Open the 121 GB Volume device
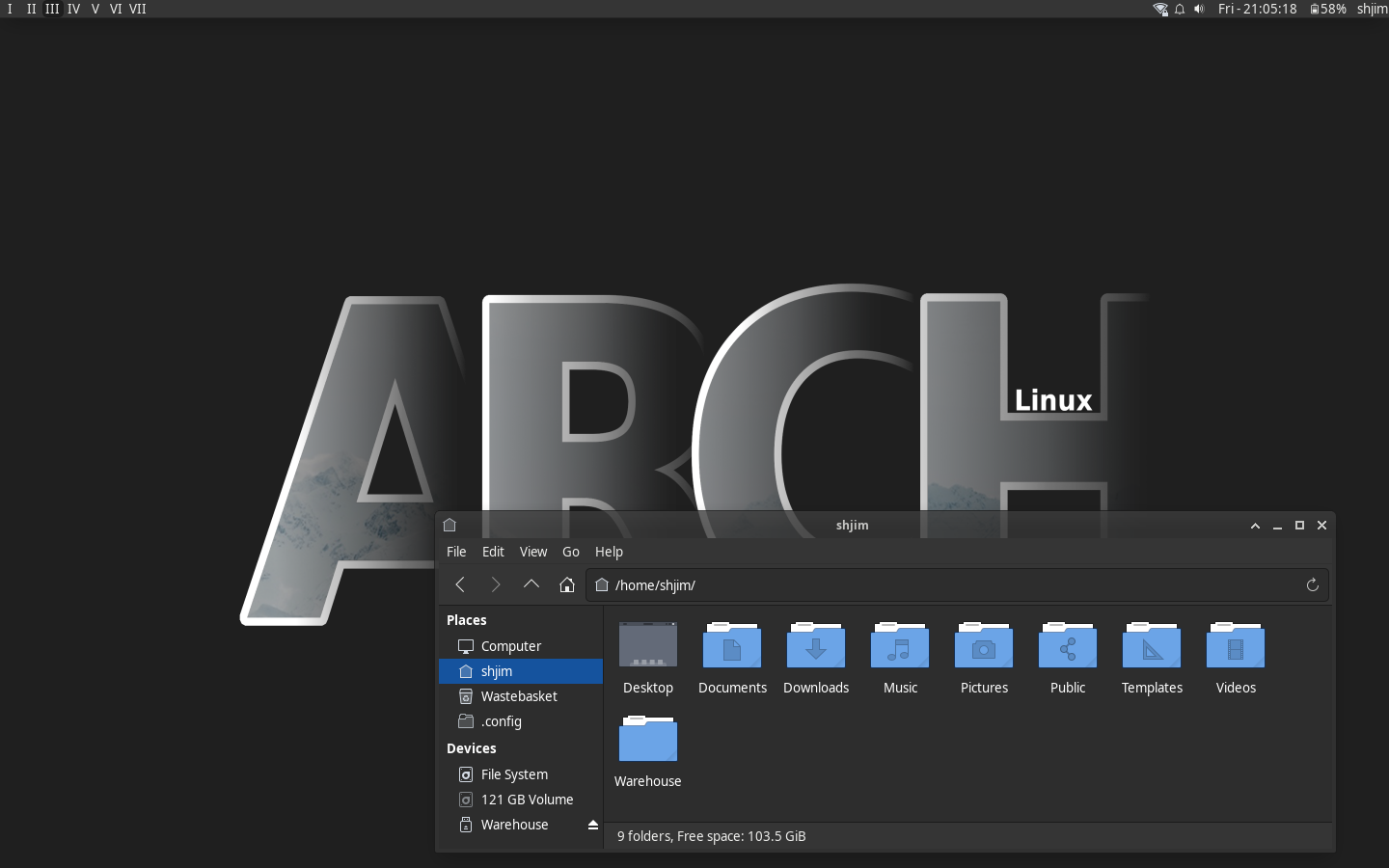1389x868 pixels. tap(521, 800)
